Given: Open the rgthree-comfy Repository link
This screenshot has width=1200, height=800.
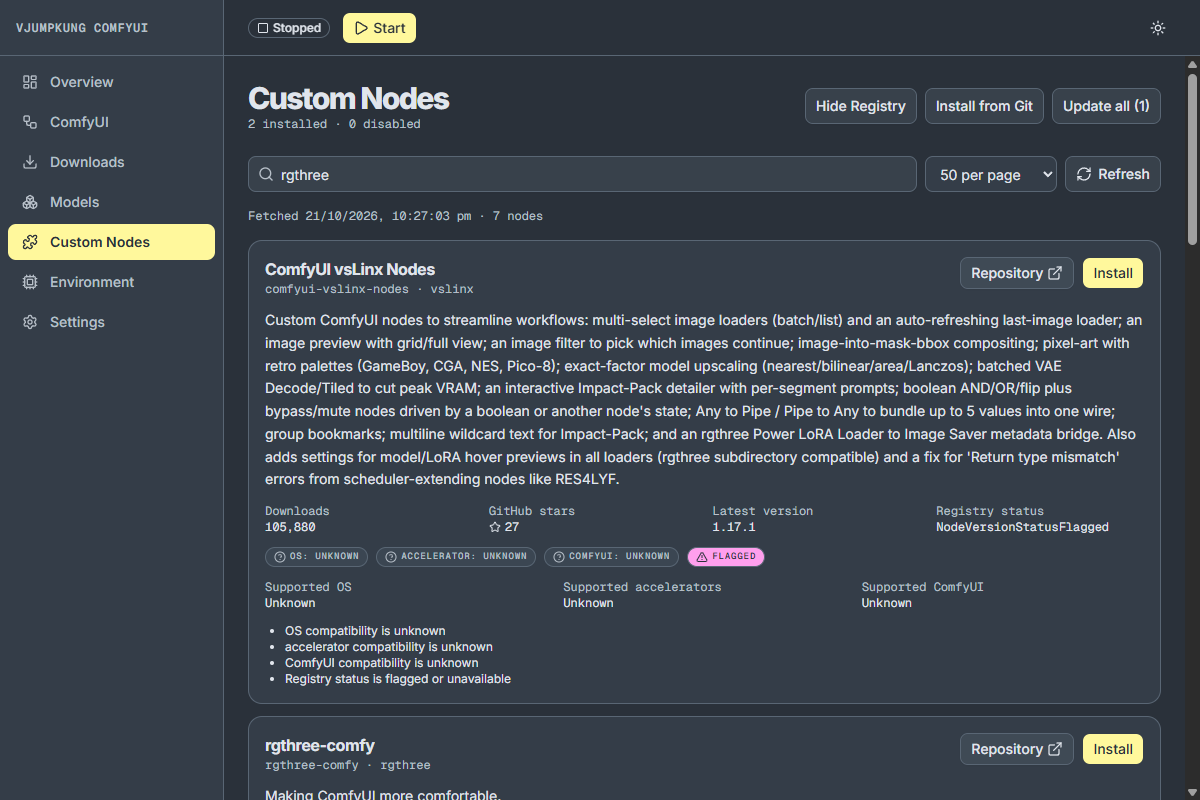Looking at the screenshot, I should coord(1017,749).
